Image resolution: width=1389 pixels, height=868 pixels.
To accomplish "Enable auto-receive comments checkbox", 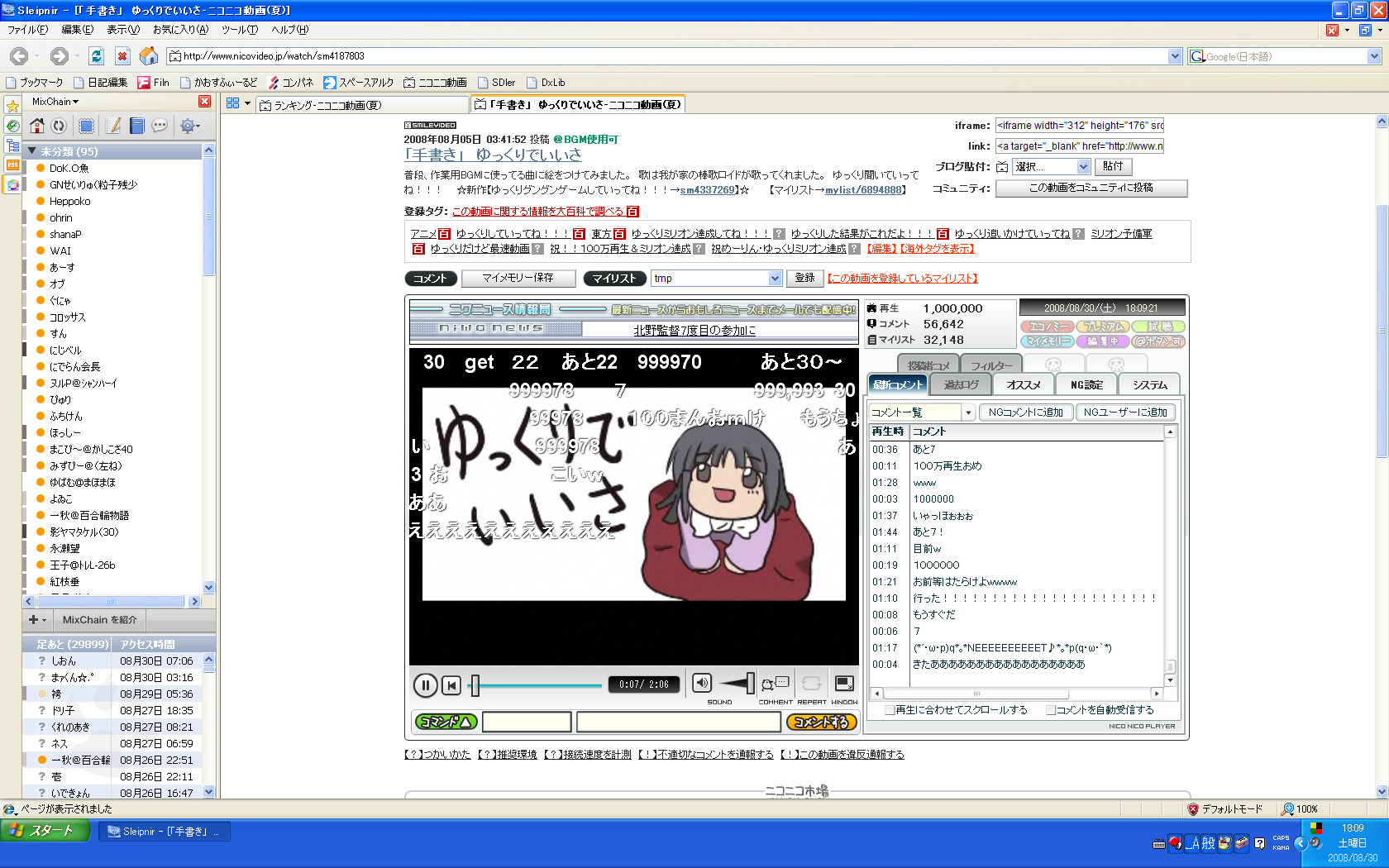I will 1051,710.
